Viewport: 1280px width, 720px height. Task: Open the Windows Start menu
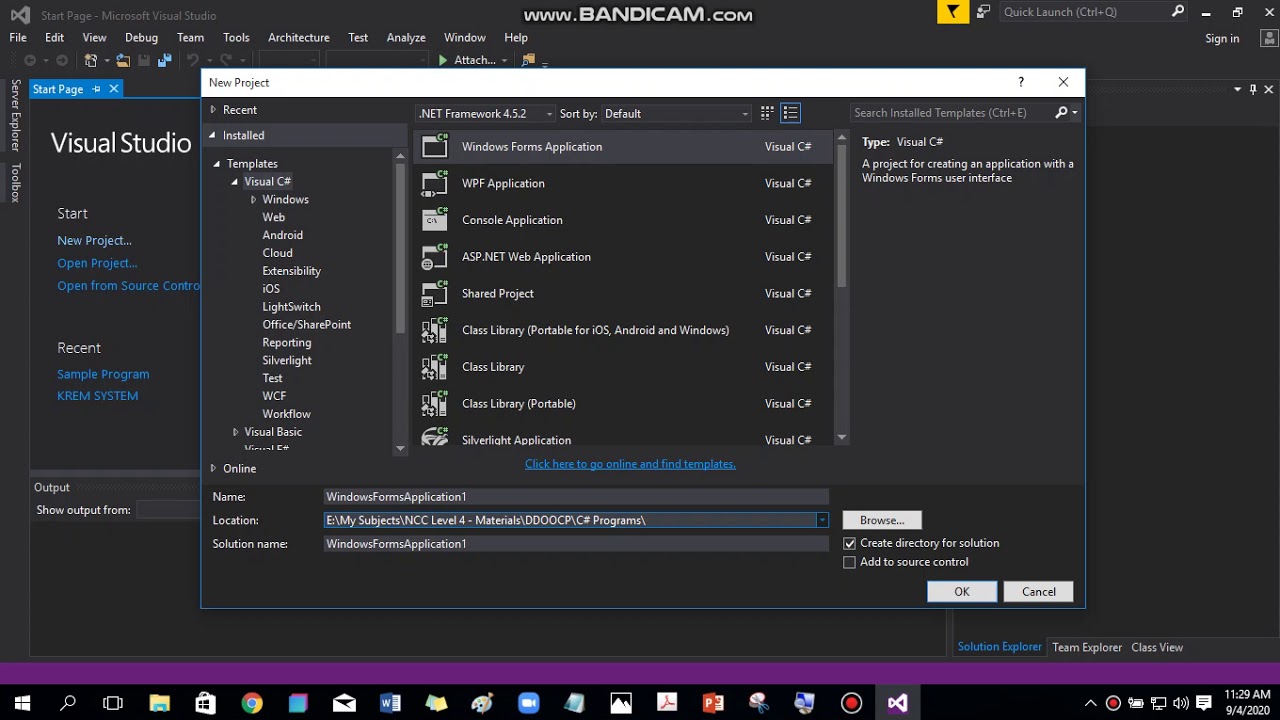coord(22,703)
